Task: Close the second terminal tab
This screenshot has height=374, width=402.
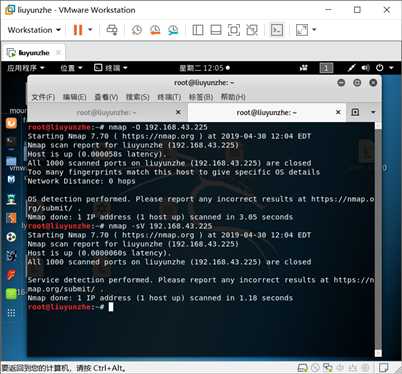Action: 338,112
